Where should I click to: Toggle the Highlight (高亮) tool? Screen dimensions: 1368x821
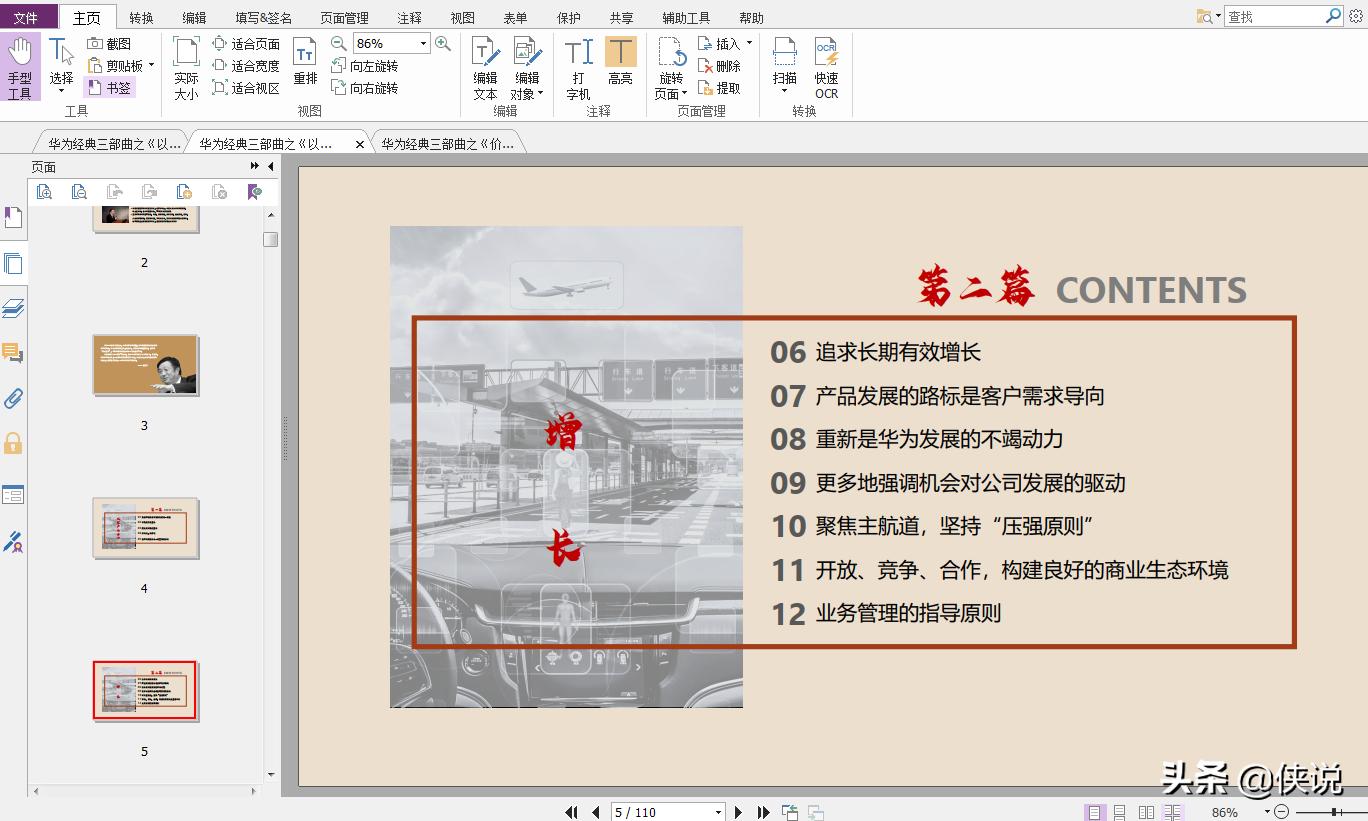[620, 61]
